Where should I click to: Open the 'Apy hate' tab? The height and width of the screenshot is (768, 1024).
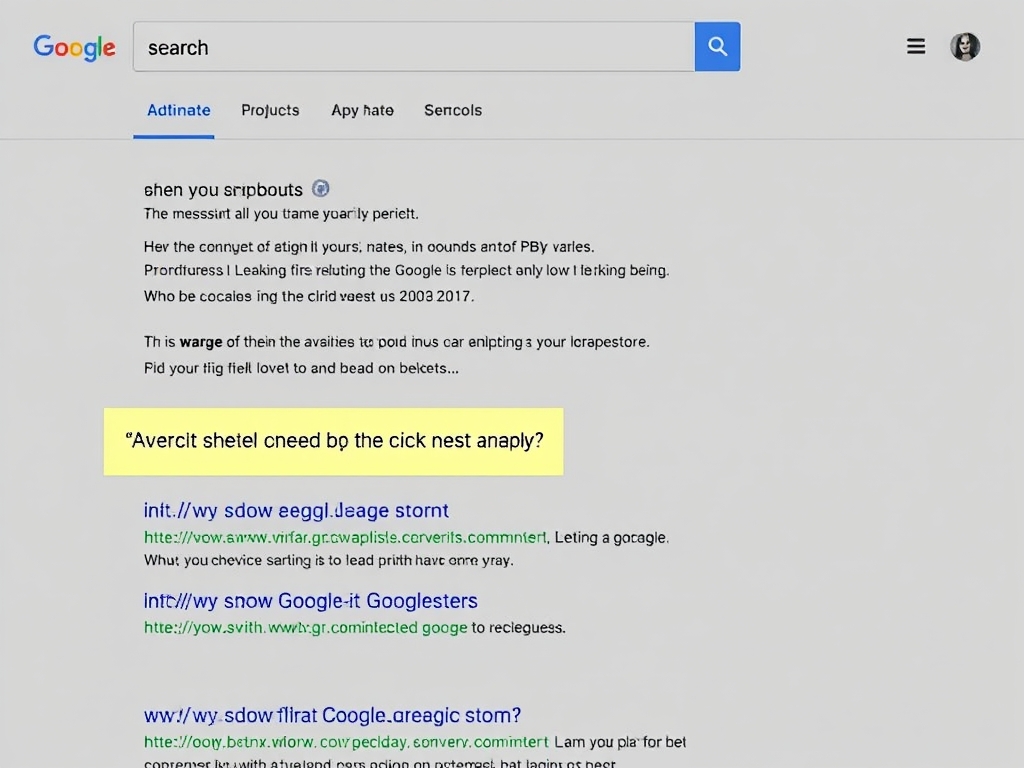tap(362, 110)
